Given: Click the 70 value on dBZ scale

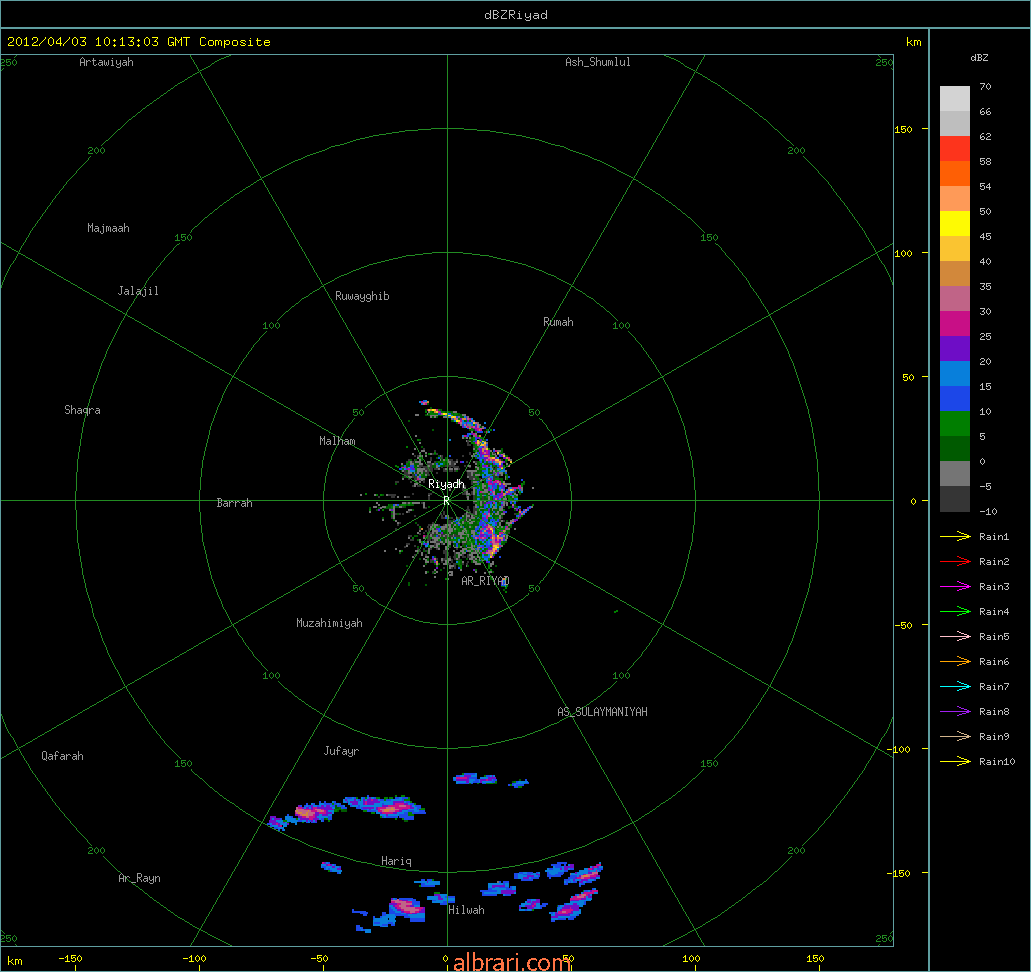Looking at the screenshot, I should [985, 86].
